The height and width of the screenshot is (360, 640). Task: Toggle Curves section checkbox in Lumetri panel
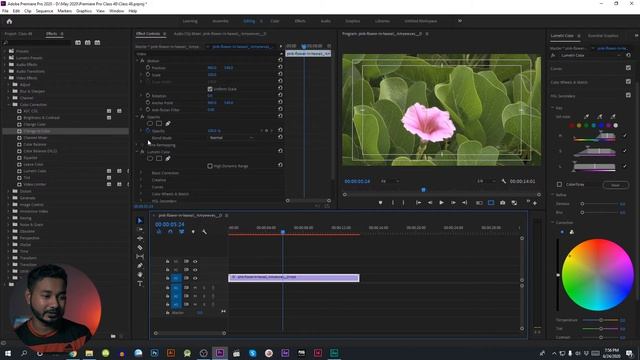click(628, 68)
